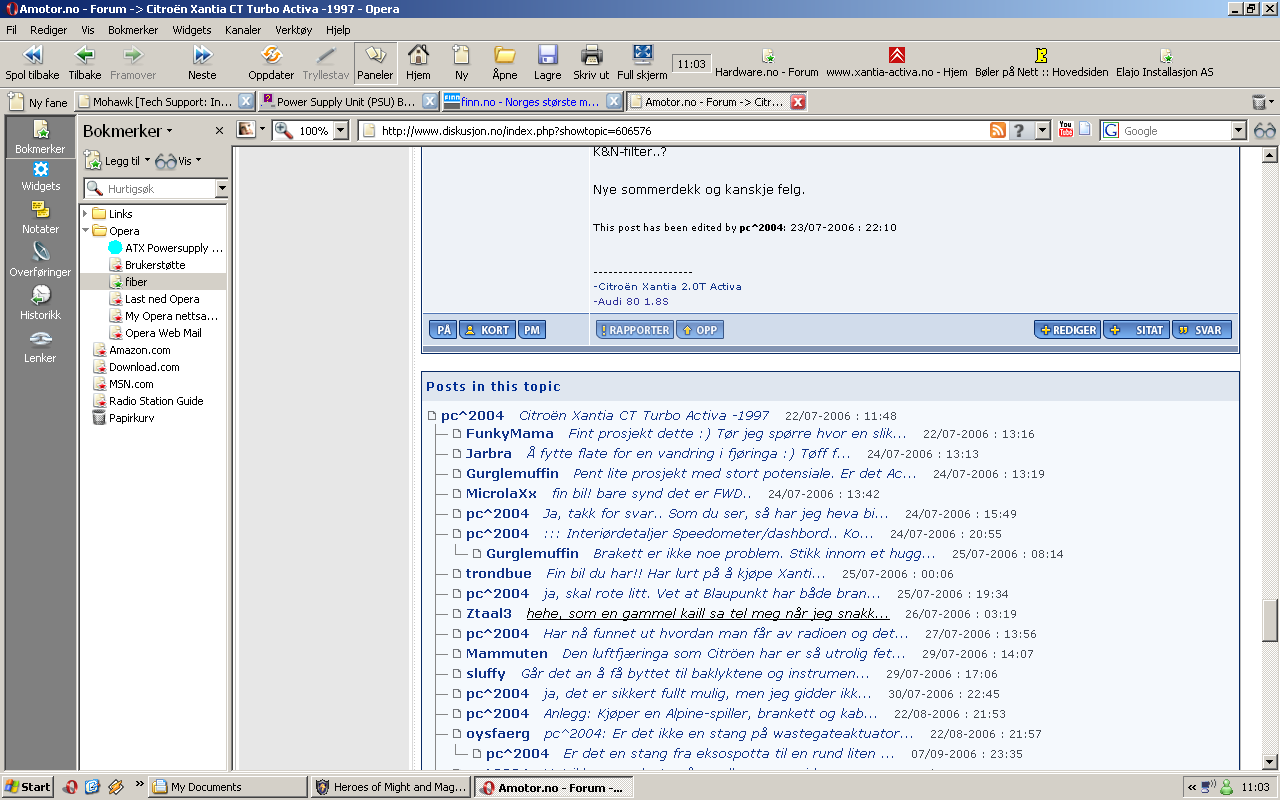
Task: Click the YouTube search shortcut icon
Action: click(x=1066, y=130)
